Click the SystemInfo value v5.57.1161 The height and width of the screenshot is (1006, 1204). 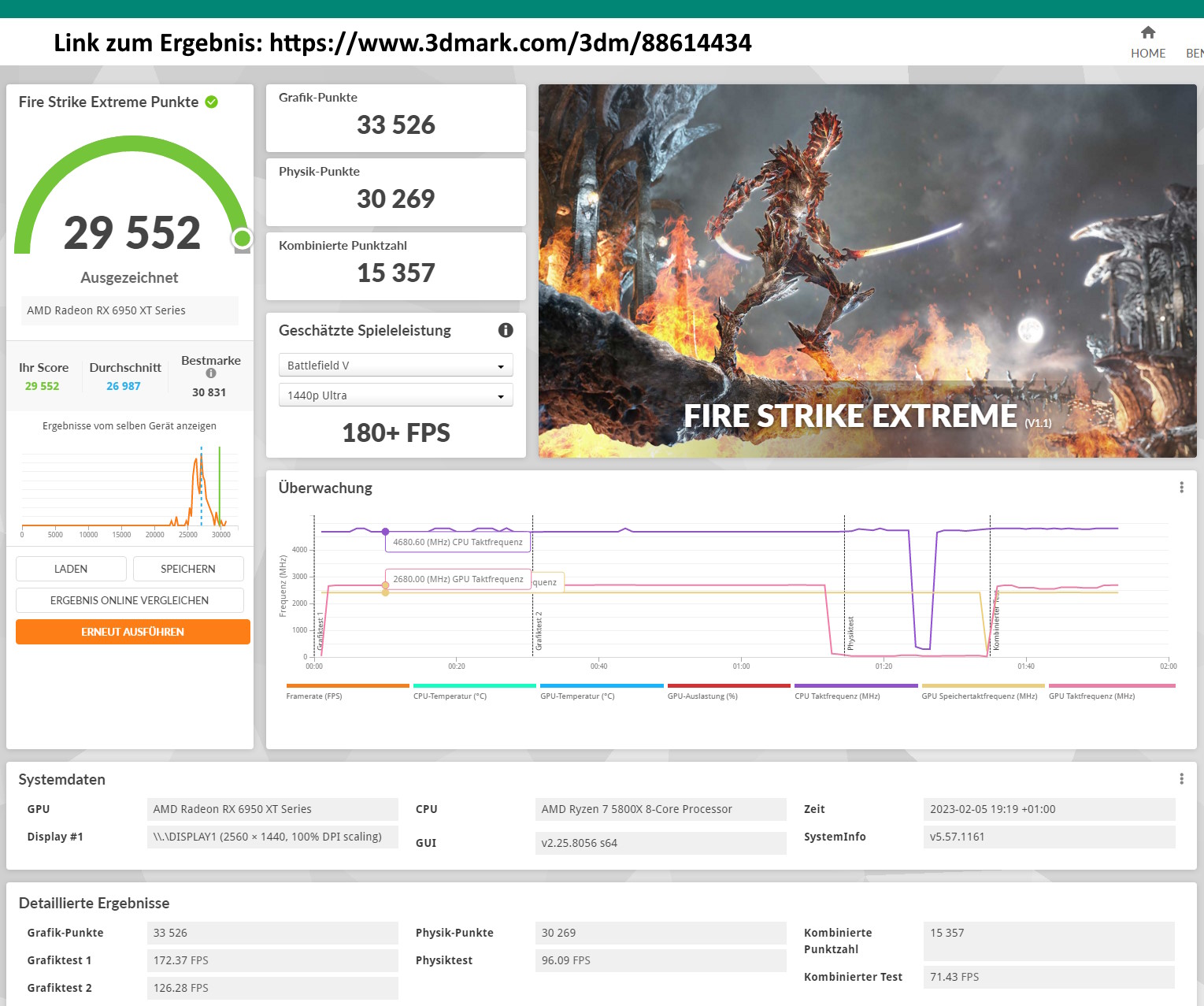1049,837
